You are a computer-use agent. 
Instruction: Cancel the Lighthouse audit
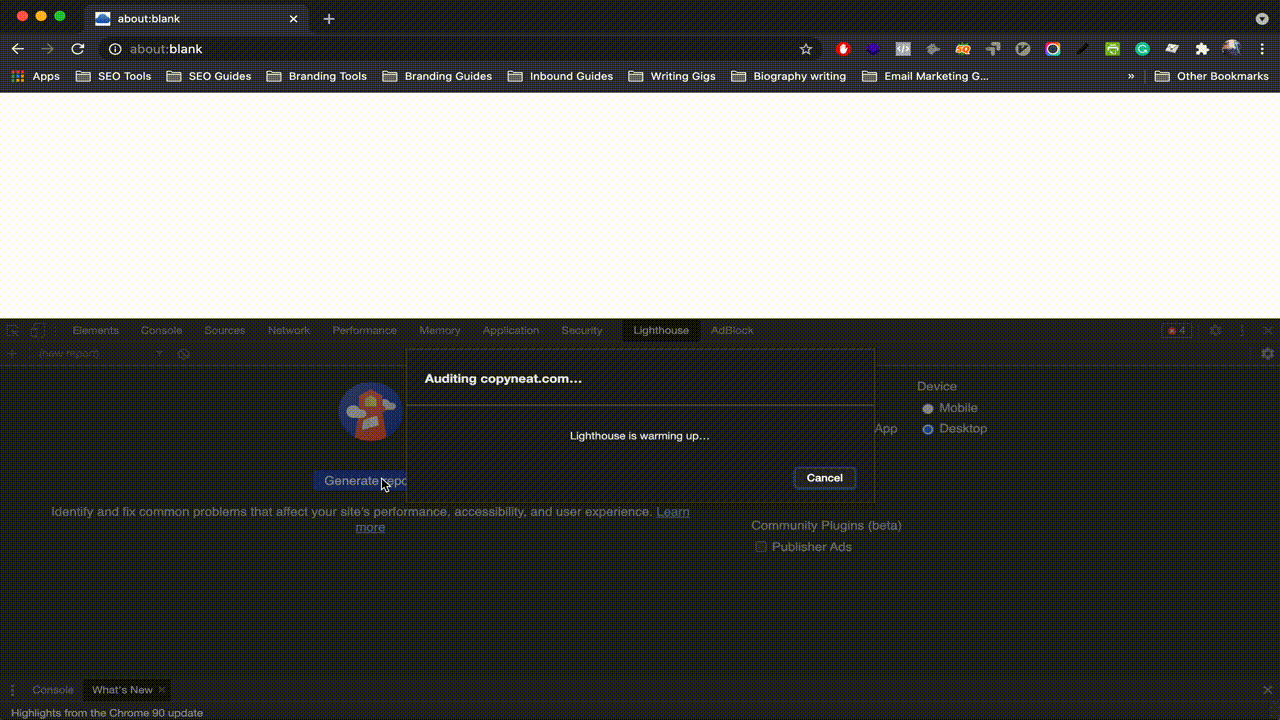tap(825, 478)
